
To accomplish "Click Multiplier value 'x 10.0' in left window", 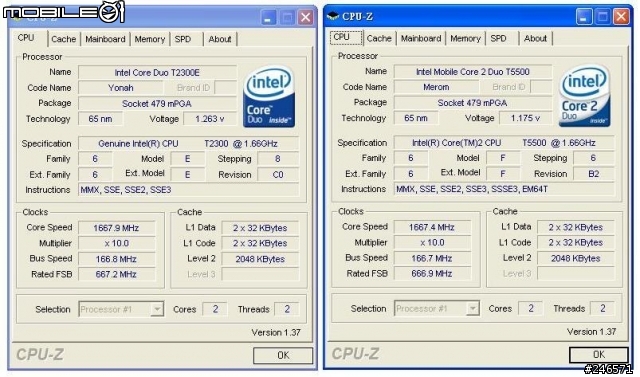I will [116, 244].
